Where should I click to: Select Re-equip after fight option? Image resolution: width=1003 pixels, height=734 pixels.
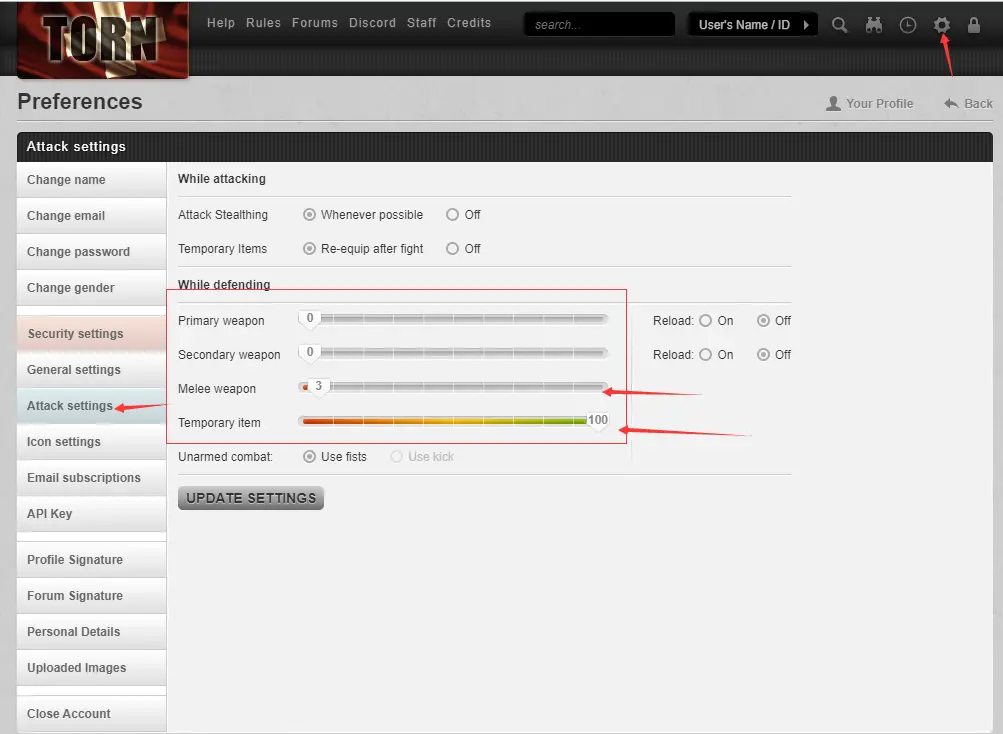tap(310, 249)
